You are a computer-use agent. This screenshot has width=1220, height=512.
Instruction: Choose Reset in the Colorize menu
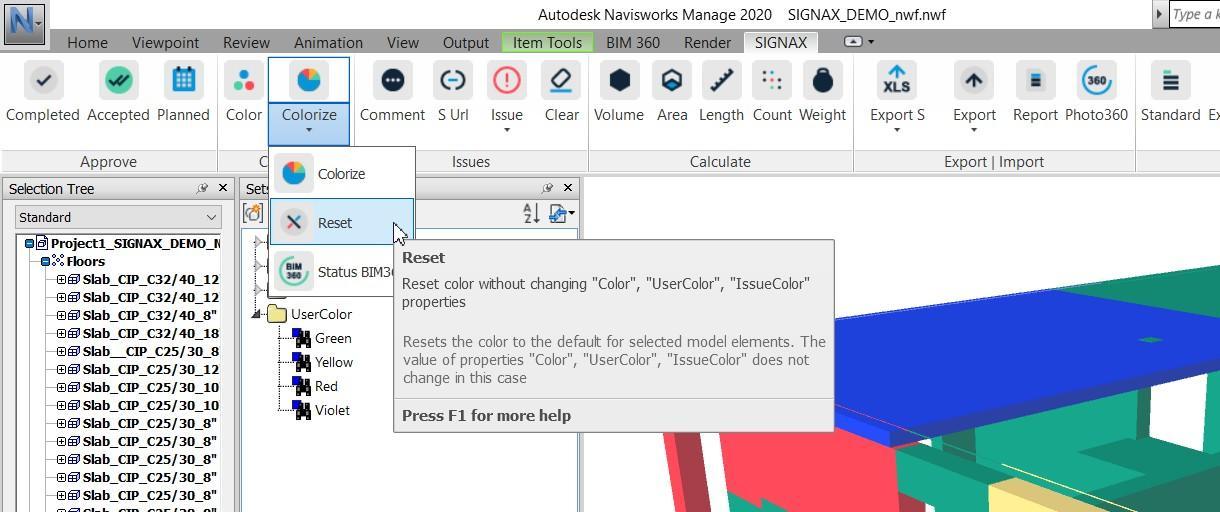342,222
